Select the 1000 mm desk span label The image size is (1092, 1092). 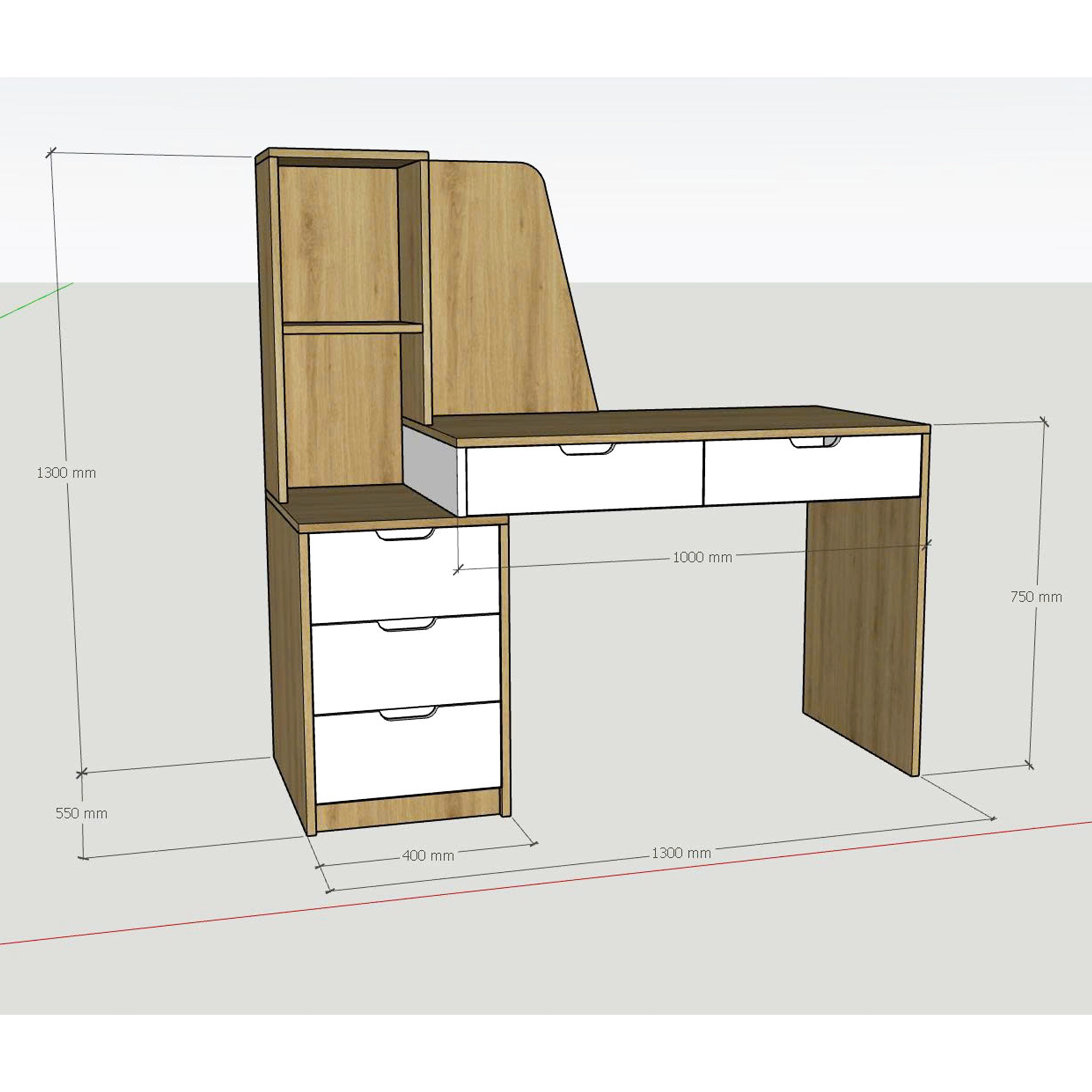pos(702,558)
